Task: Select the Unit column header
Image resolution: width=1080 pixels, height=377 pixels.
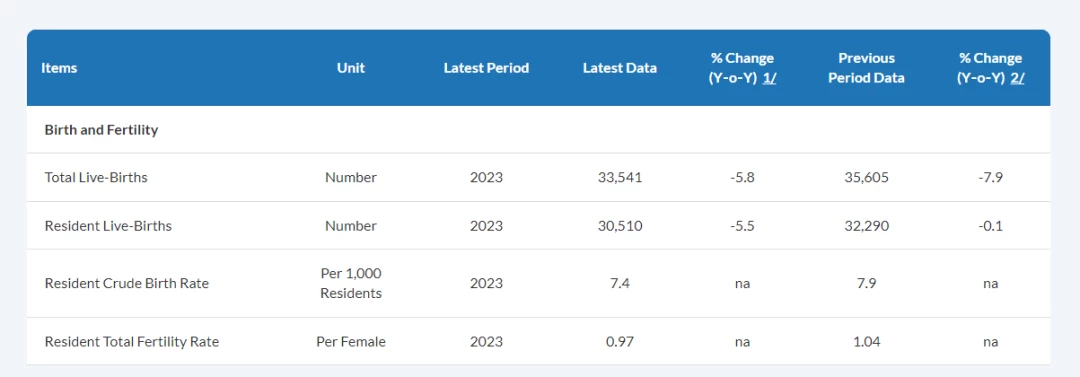Action: (x=351, y=68)
